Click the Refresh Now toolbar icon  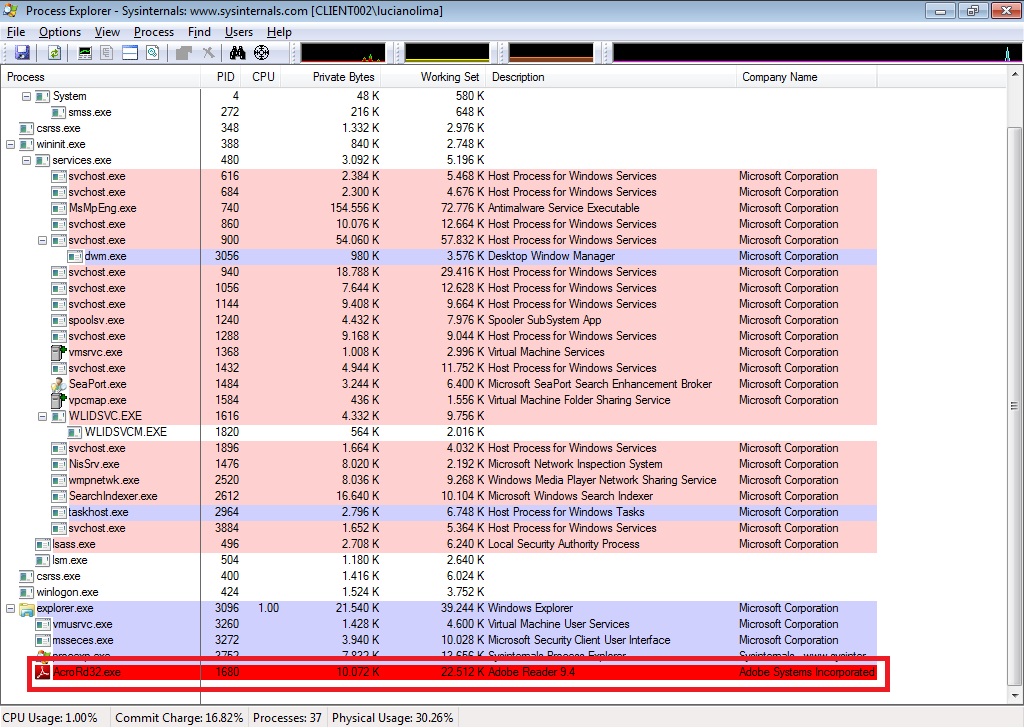tap(54, 53)
